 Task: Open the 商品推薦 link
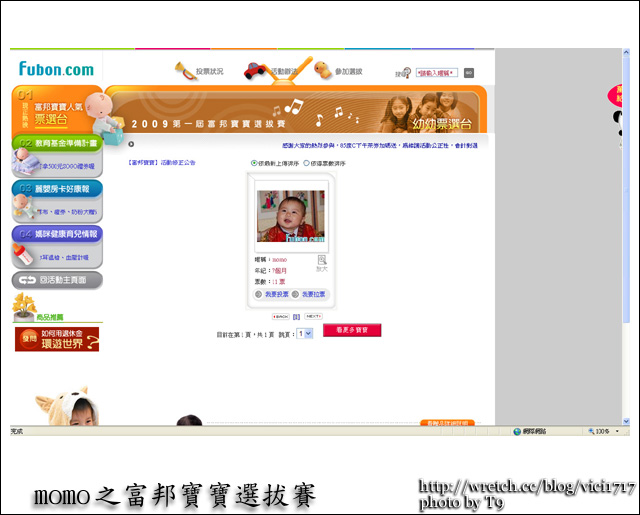(x=50, y=317)
